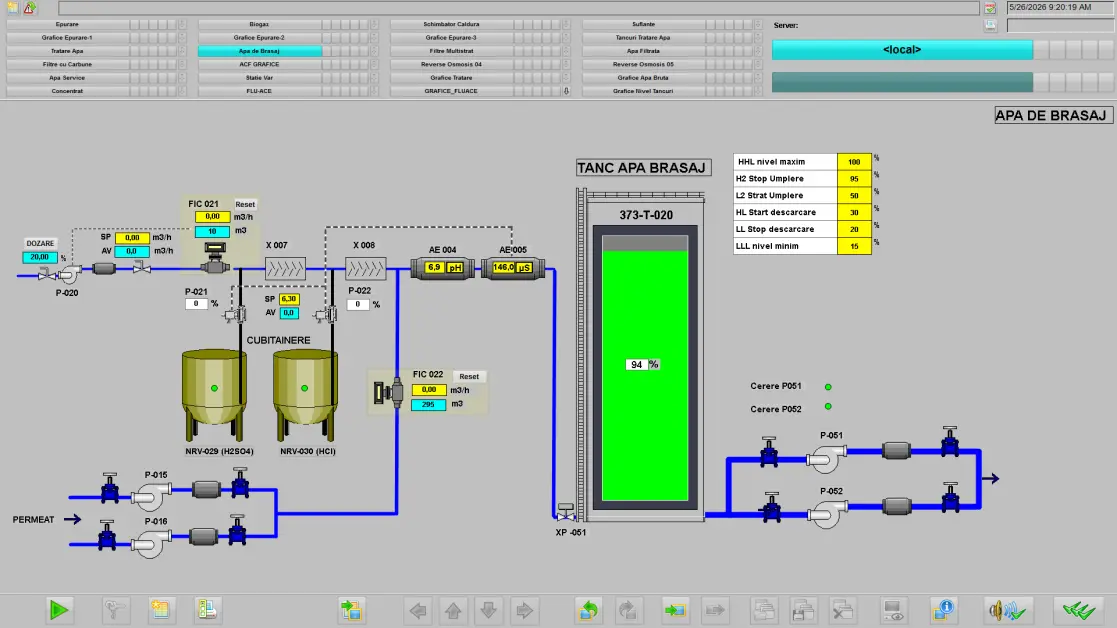Viewport: 1117px width, 628px height.
Task: Click the green play arrow in bottom toolbar
Action: coord(59,610)
